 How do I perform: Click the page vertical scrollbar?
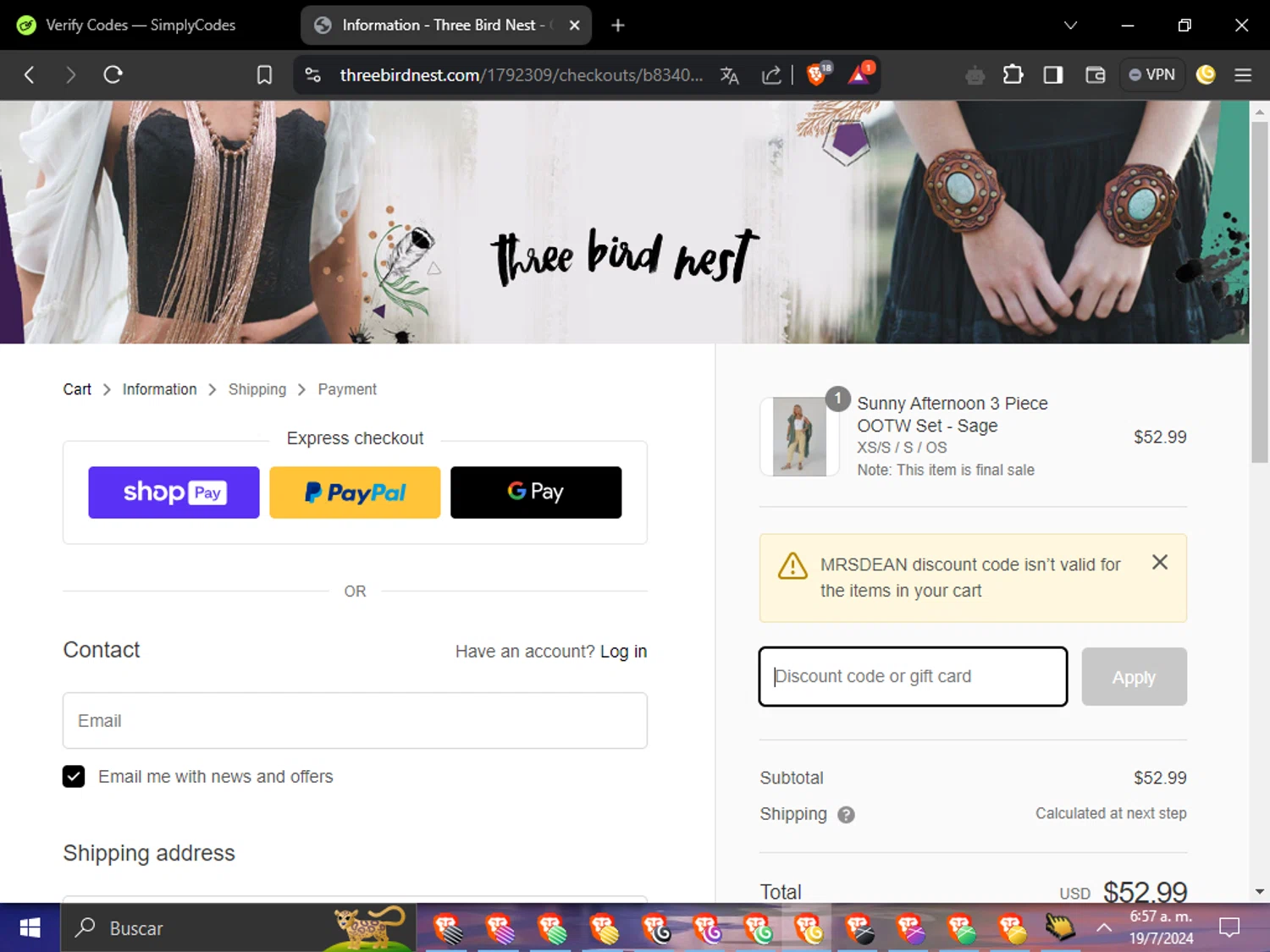[1259, 292]
